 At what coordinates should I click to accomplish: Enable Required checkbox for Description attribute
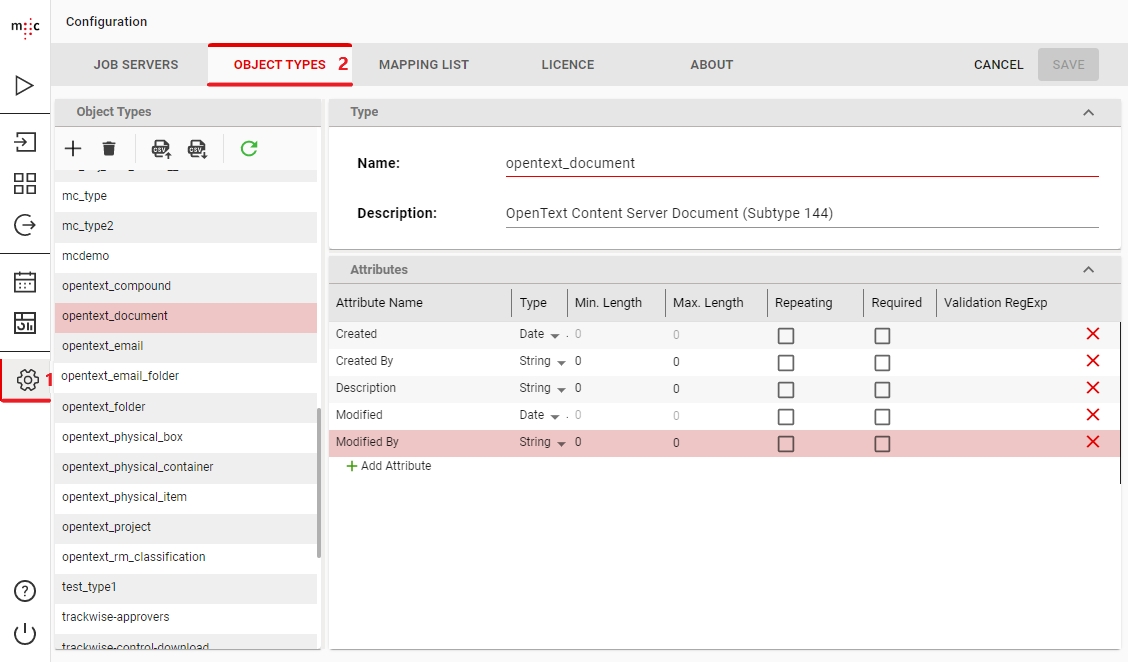882,390
